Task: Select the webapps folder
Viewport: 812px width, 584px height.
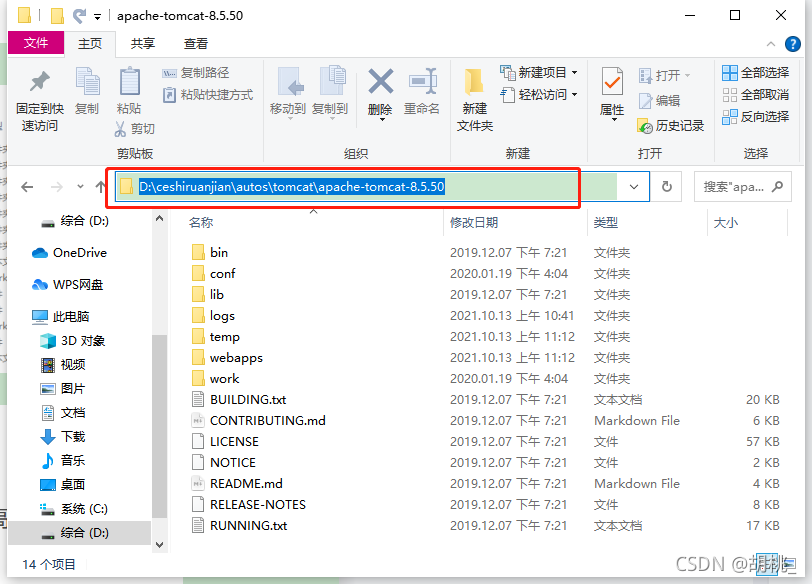Action: coord(227,358)
